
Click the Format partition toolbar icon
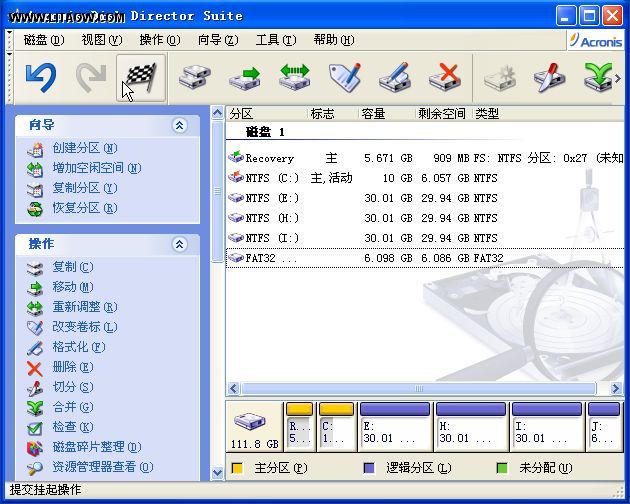[x=395, y=77]
